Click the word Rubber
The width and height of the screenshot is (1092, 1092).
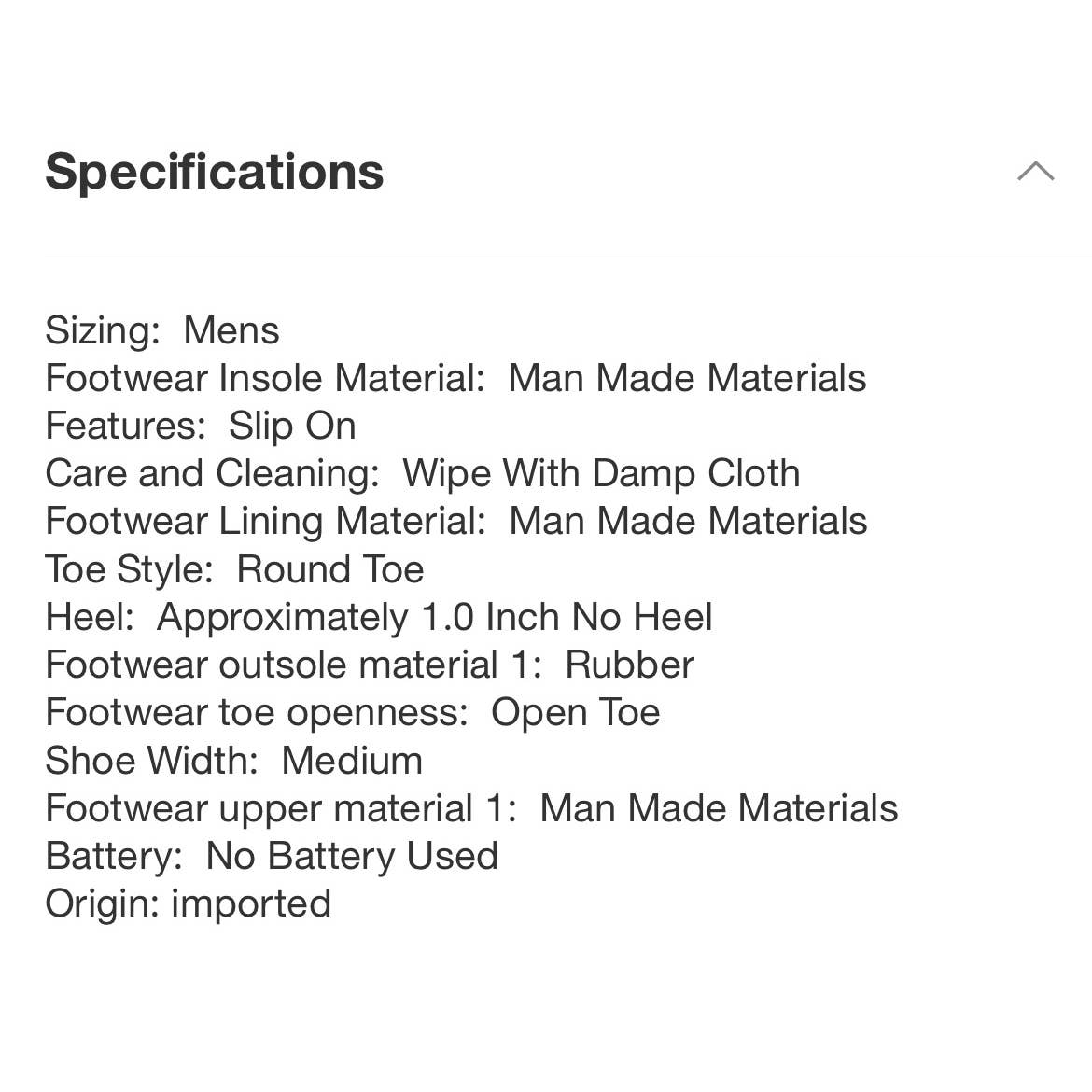(630, 665)
